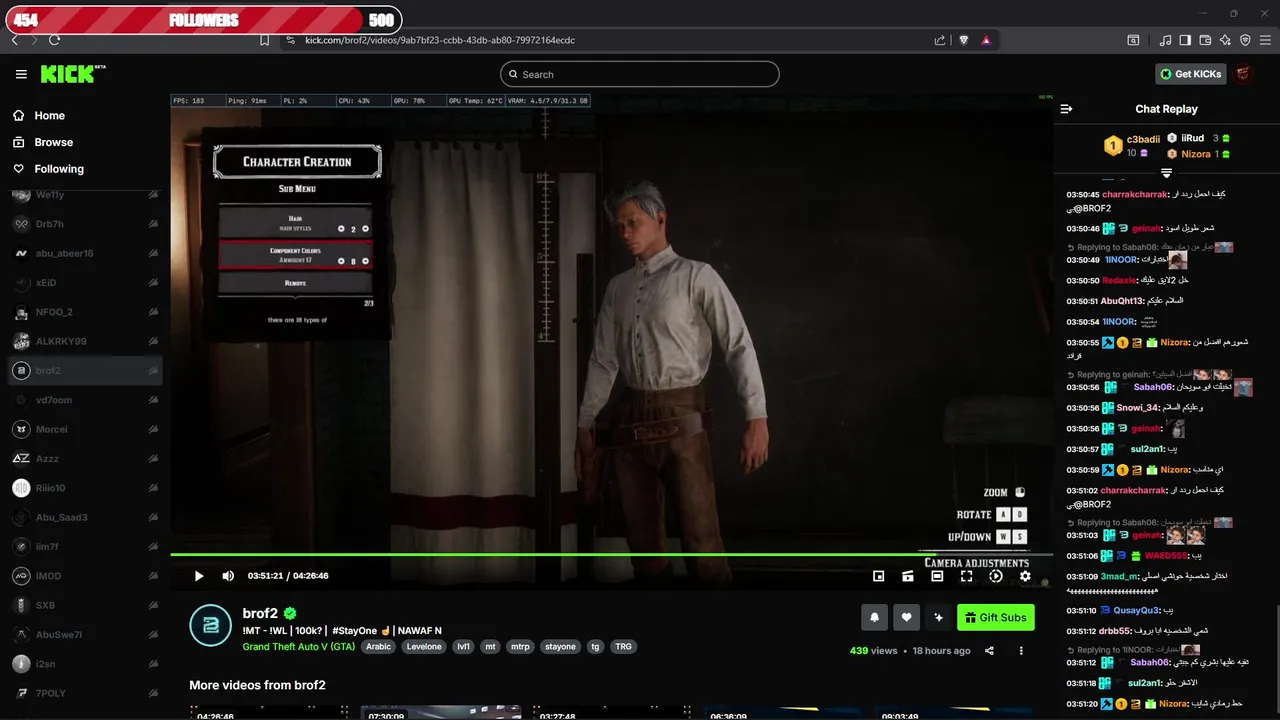Open the three-dot more options menu
The width and height of the screenshot is (1280, 720).
coord(1021,651)
